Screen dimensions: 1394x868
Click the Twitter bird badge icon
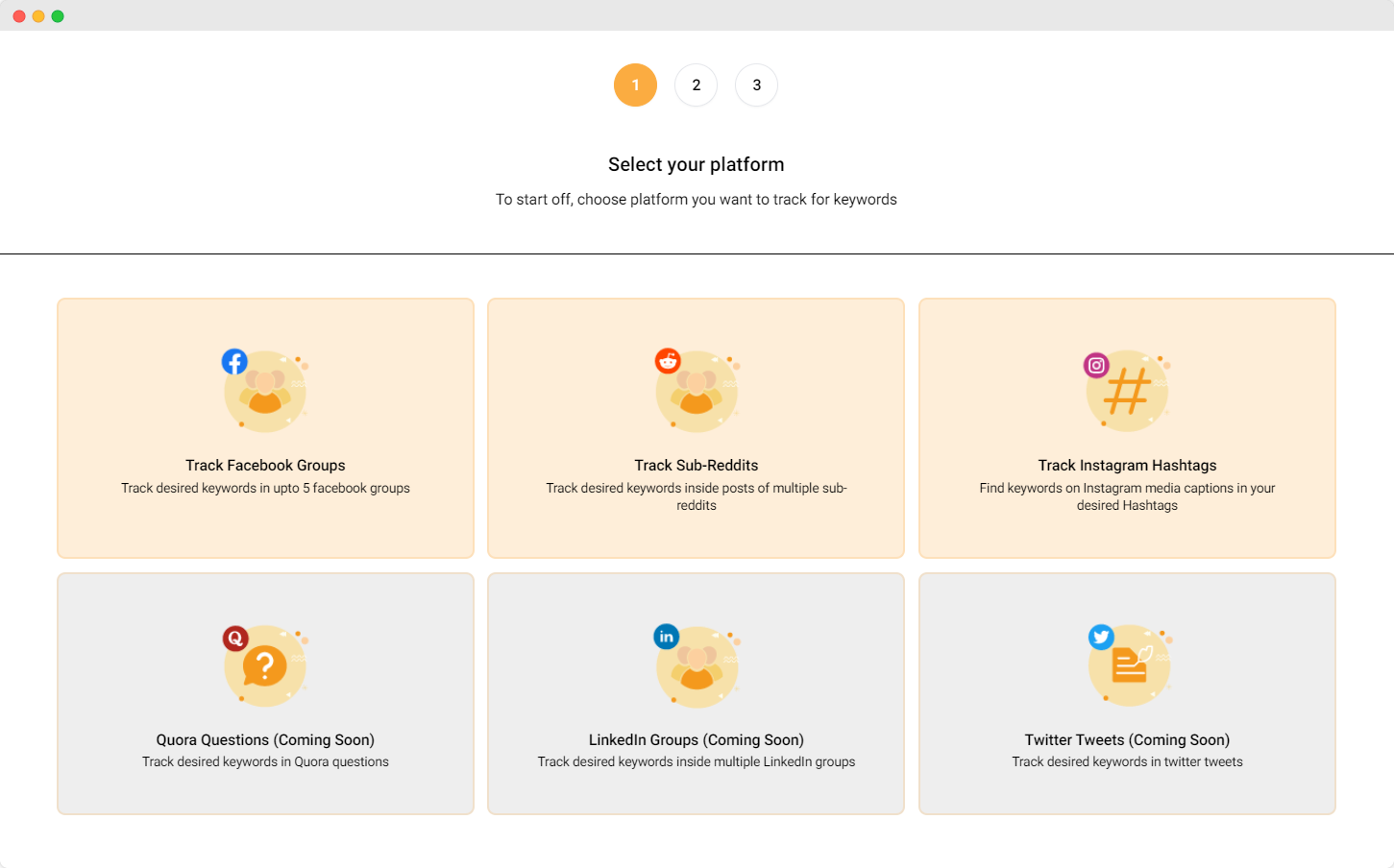point(1101,637)
